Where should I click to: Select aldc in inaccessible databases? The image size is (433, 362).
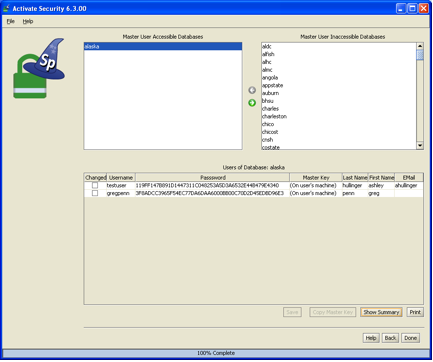(339, 46)
